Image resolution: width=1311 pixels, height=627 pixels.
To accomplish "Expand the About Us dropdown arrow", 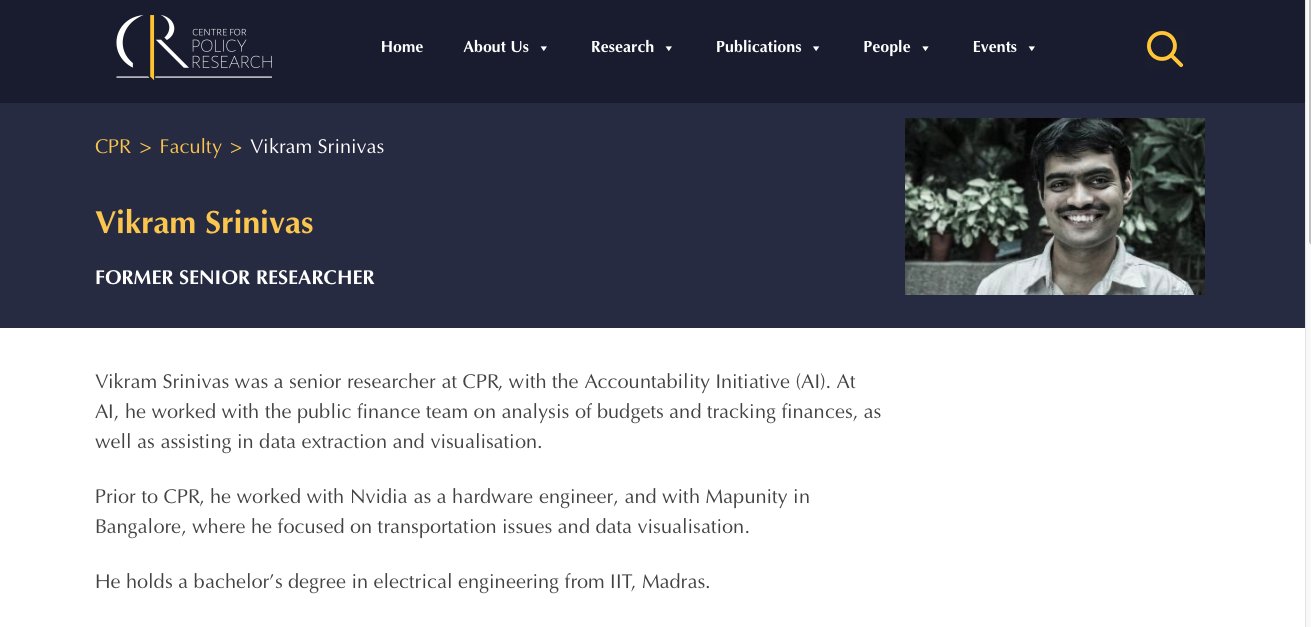I will pyautogui.click(x=544, y=48).
